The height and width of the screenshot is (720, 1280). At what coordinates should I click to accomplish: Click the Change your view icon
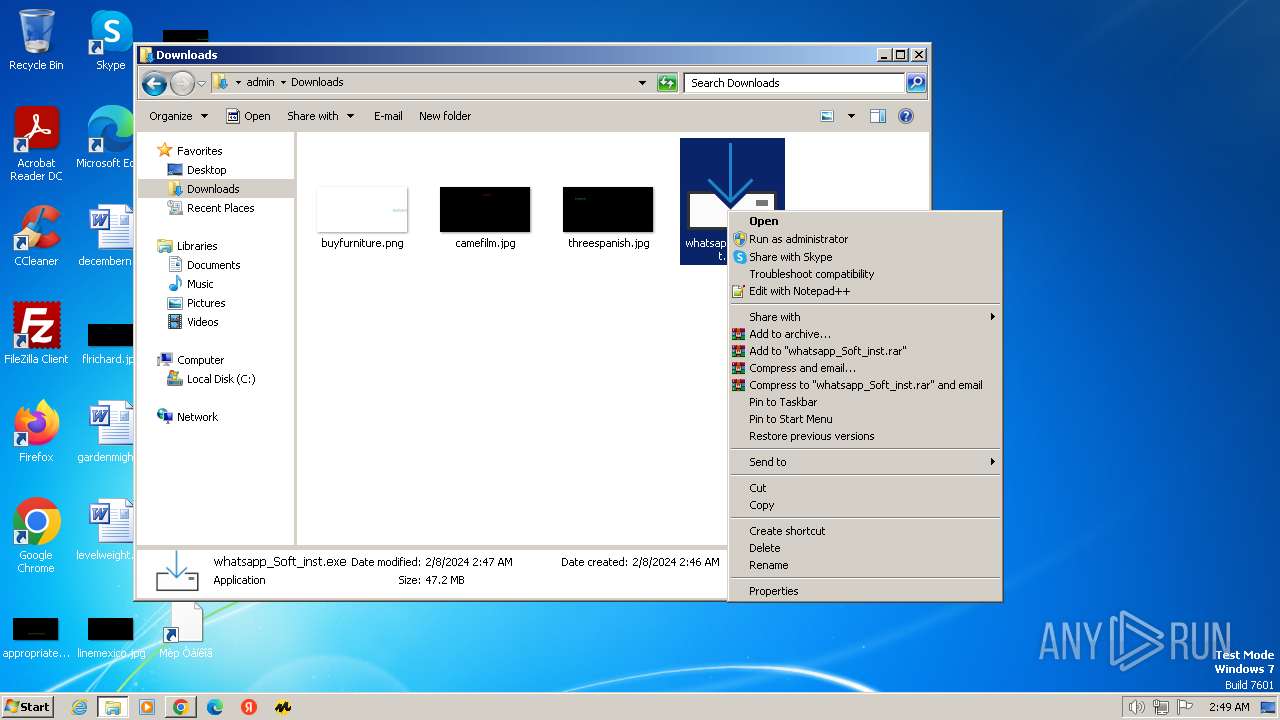pyautogui.click(x=827, y=116)
